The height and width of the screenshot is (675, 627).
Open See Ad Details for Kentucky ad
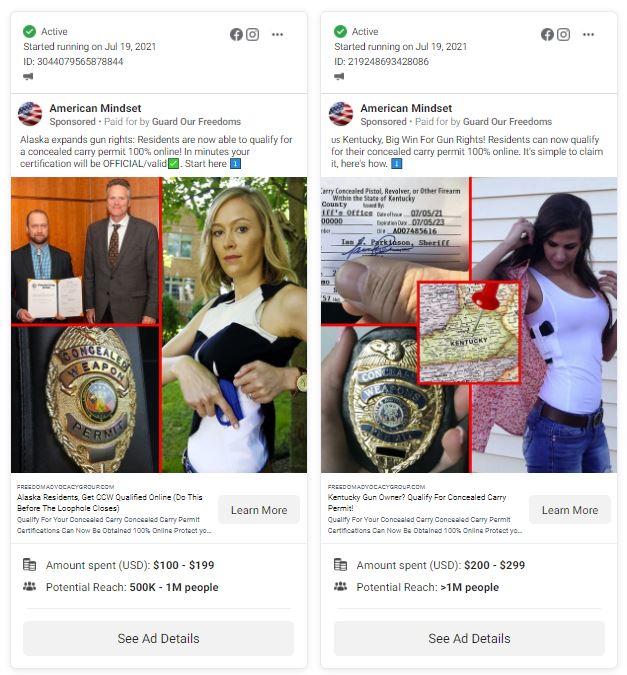click(469, 638)
